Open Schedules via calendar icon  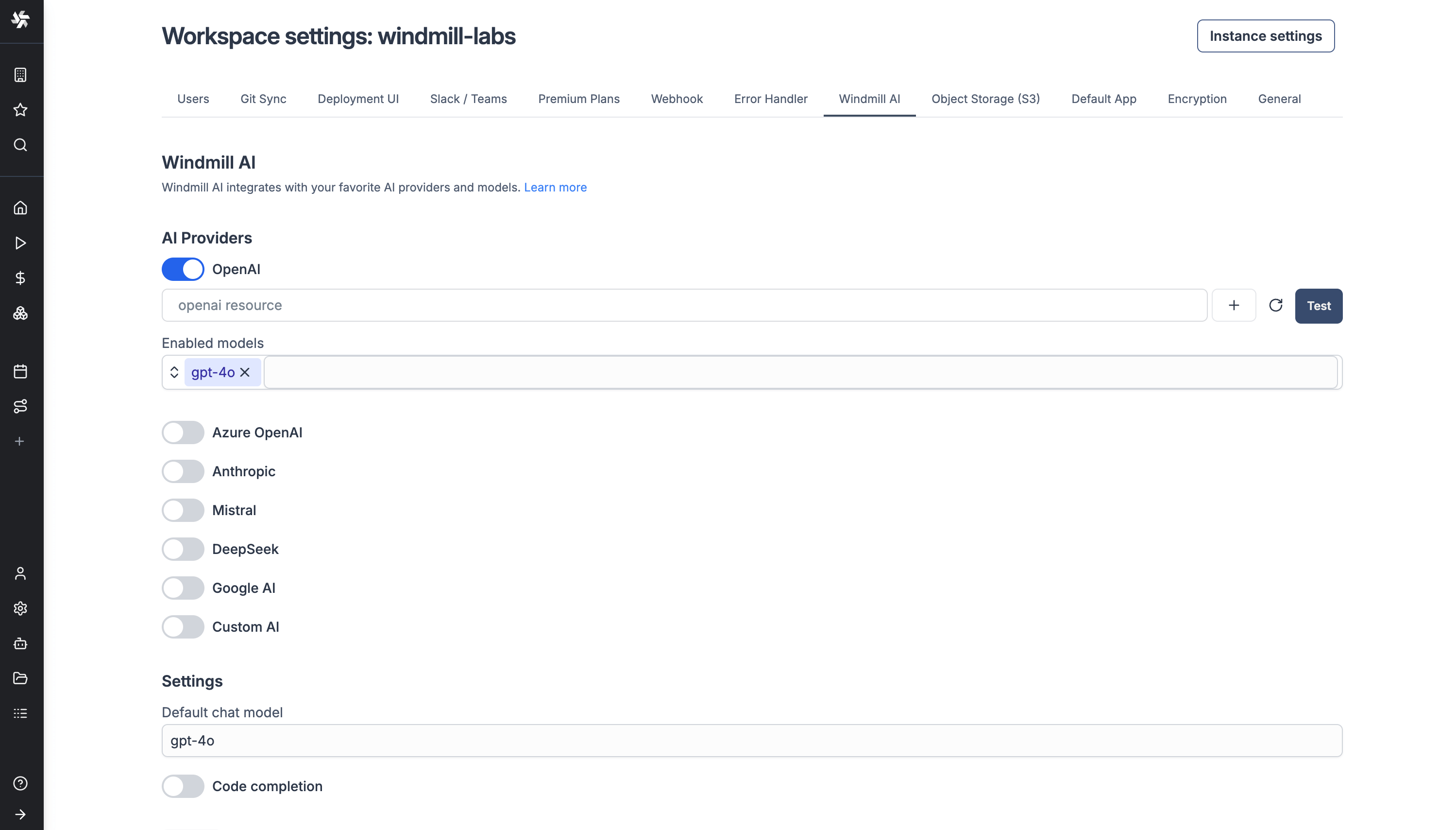pos(20,372)
